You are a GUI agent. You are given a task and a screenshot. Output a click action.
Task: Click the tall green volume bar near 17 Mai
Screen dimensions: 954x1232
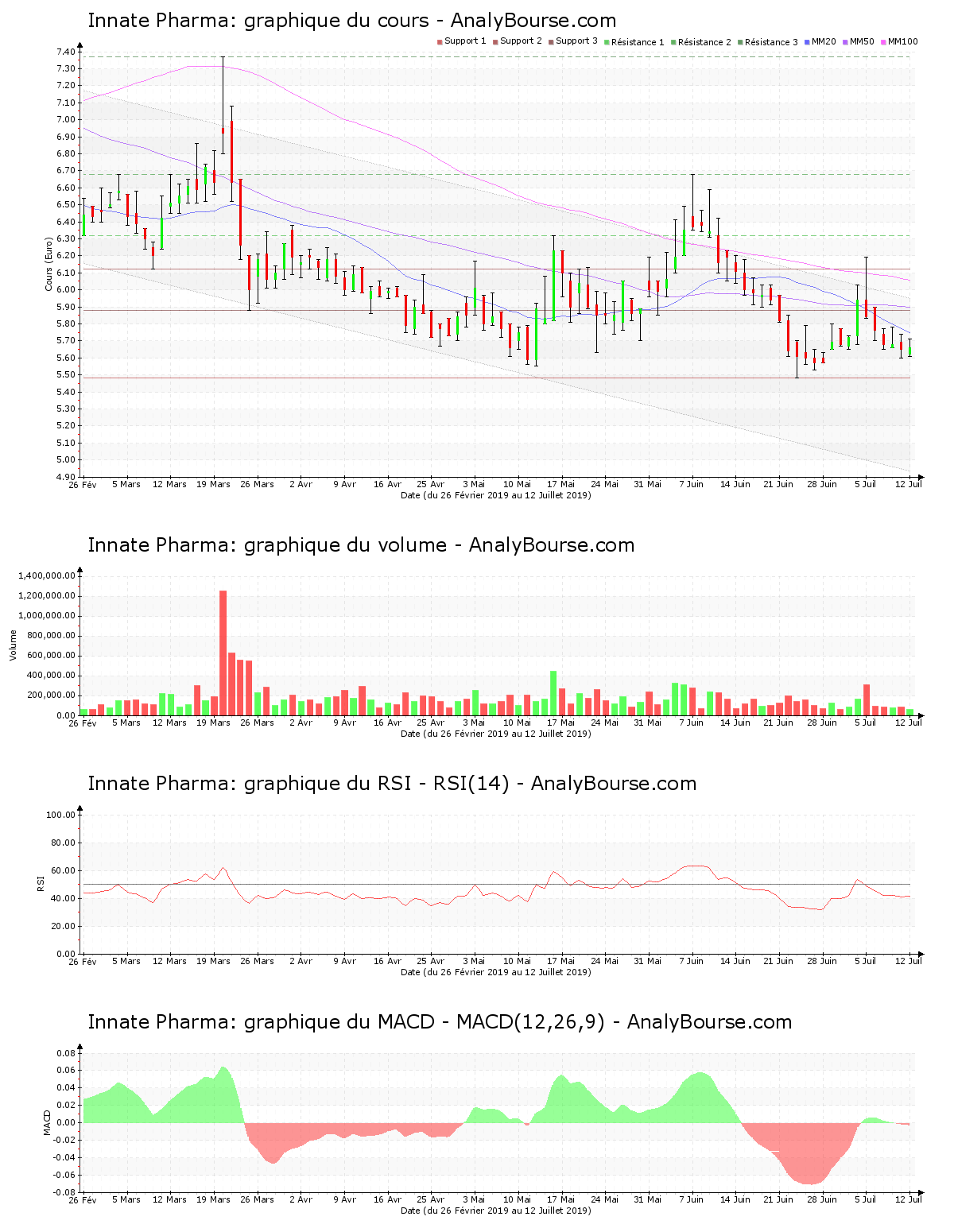tap(553, 693)
